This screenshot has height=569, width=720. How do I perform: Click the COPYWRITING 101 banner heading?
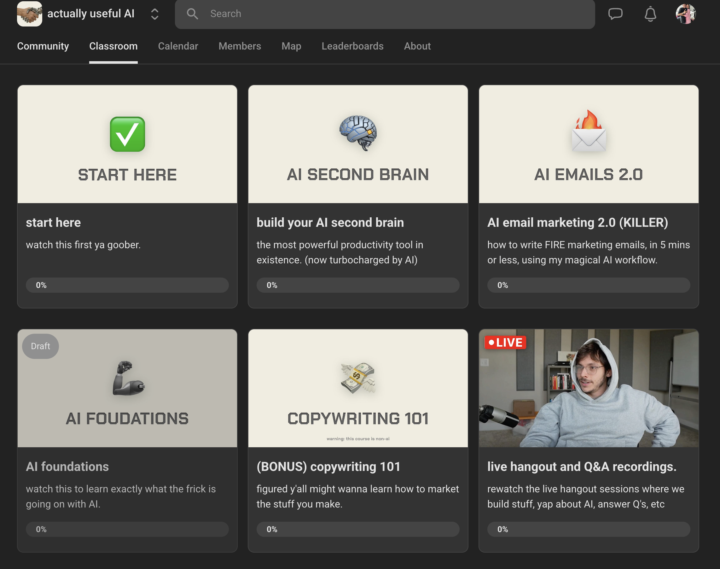(x=358, y=419)
